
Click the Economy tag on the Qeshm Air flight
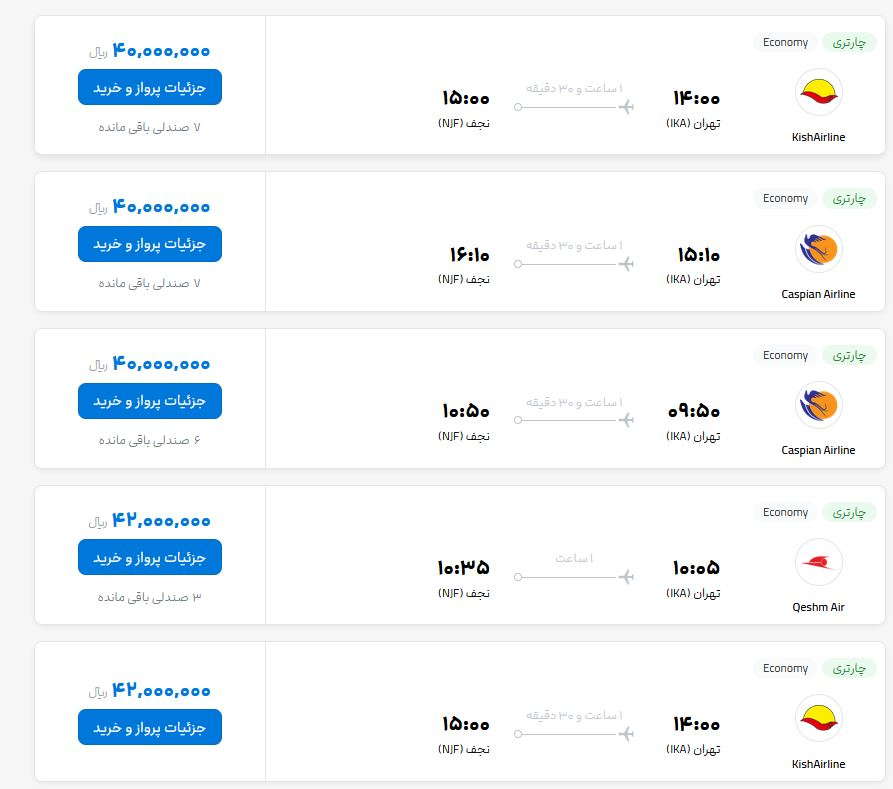(x=785, y=512)
